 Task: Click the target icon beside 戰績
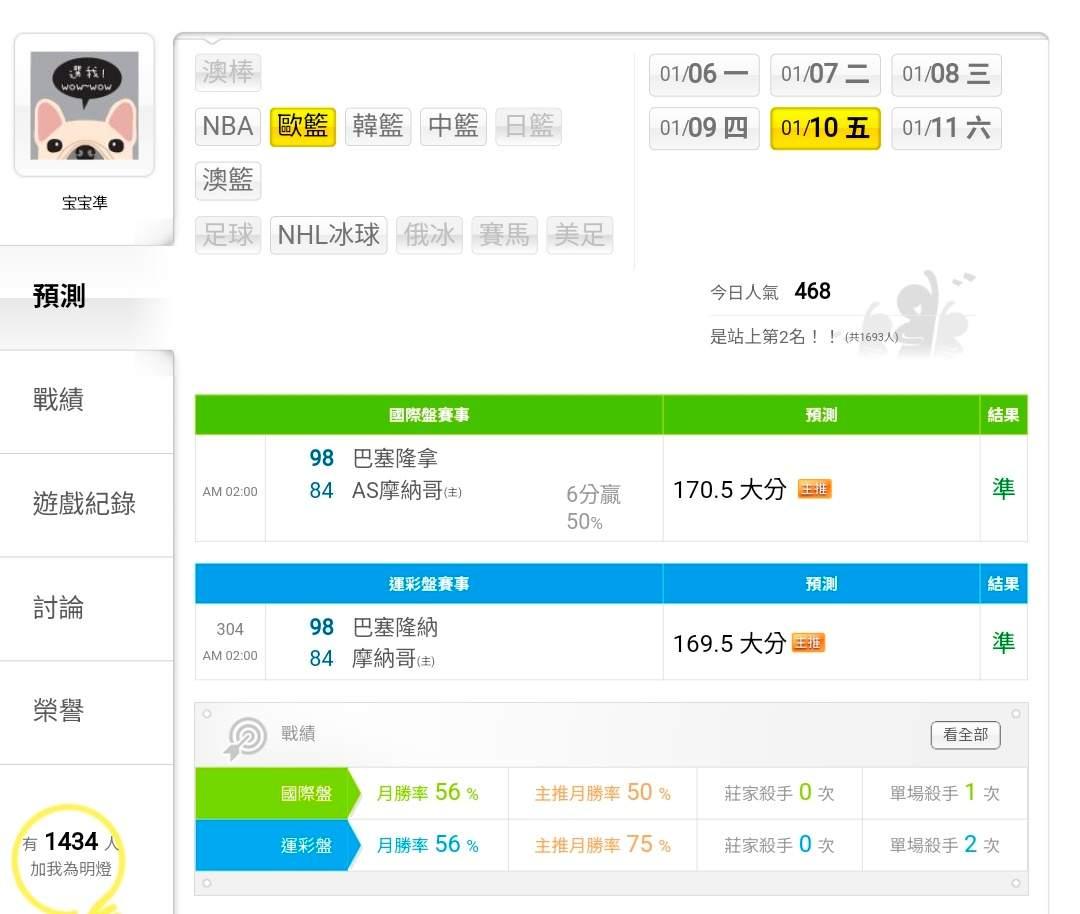[246, 737]
